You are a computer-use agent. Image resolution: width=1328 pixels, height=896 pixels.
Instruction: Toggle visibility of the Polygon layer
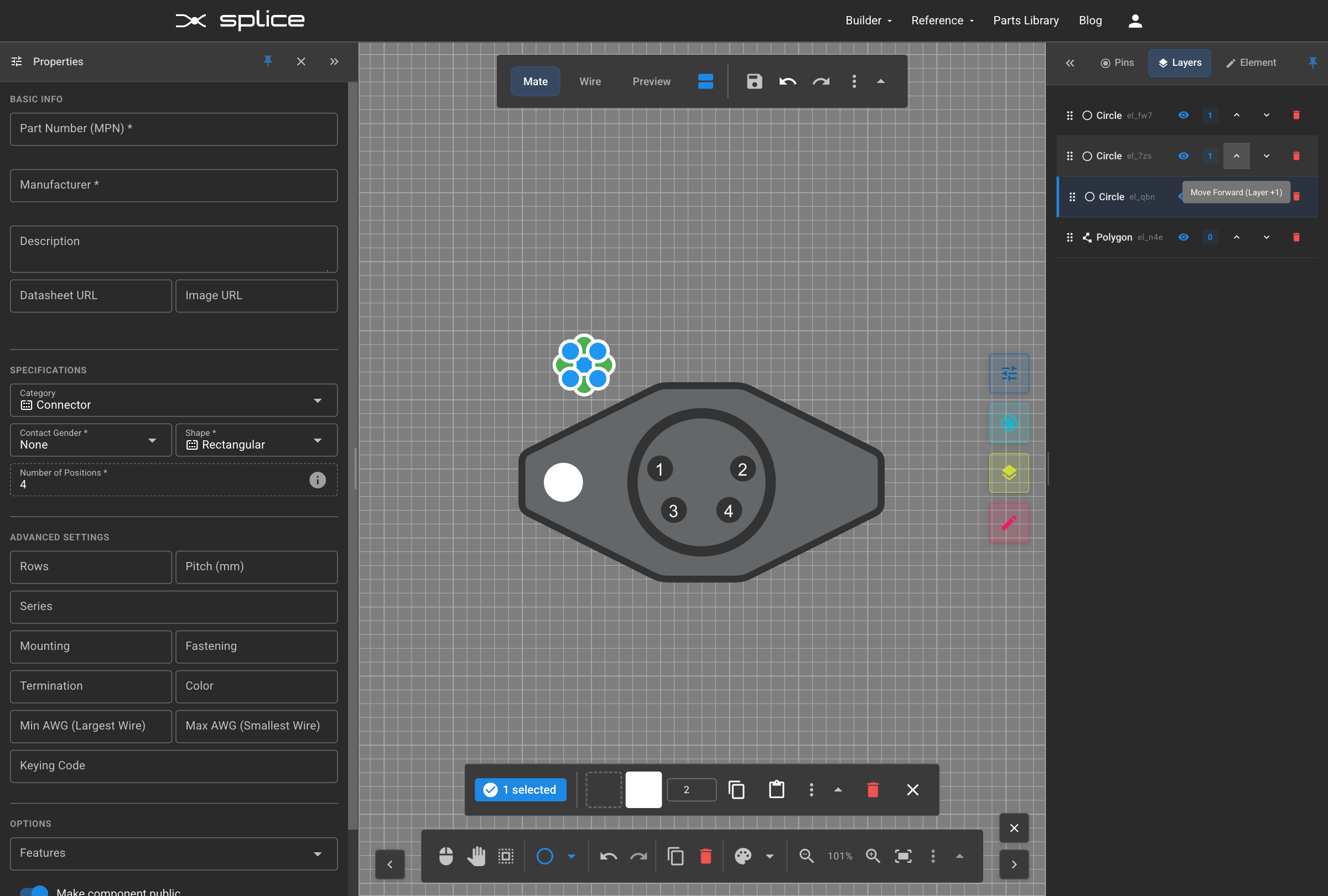coord(1184,237)
